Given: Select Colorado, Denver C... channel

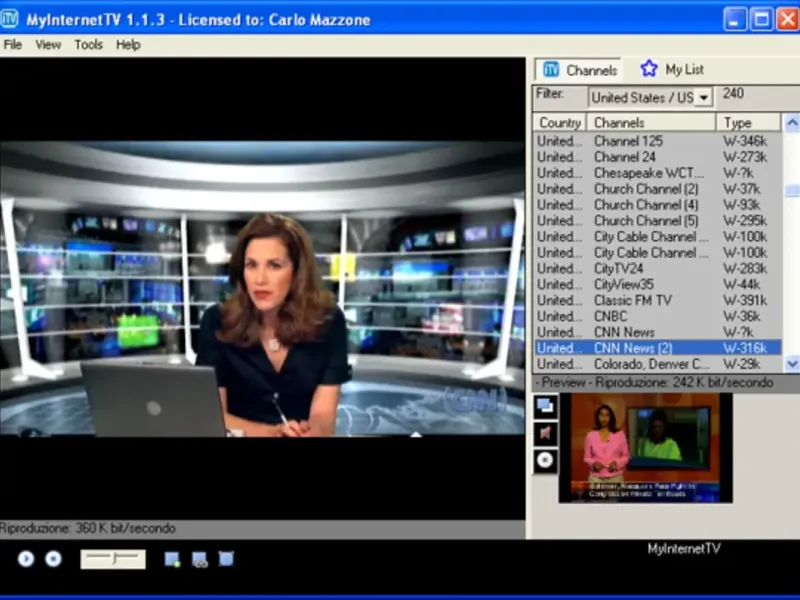Looking at the screenshot, I should [x=658, y=364].
